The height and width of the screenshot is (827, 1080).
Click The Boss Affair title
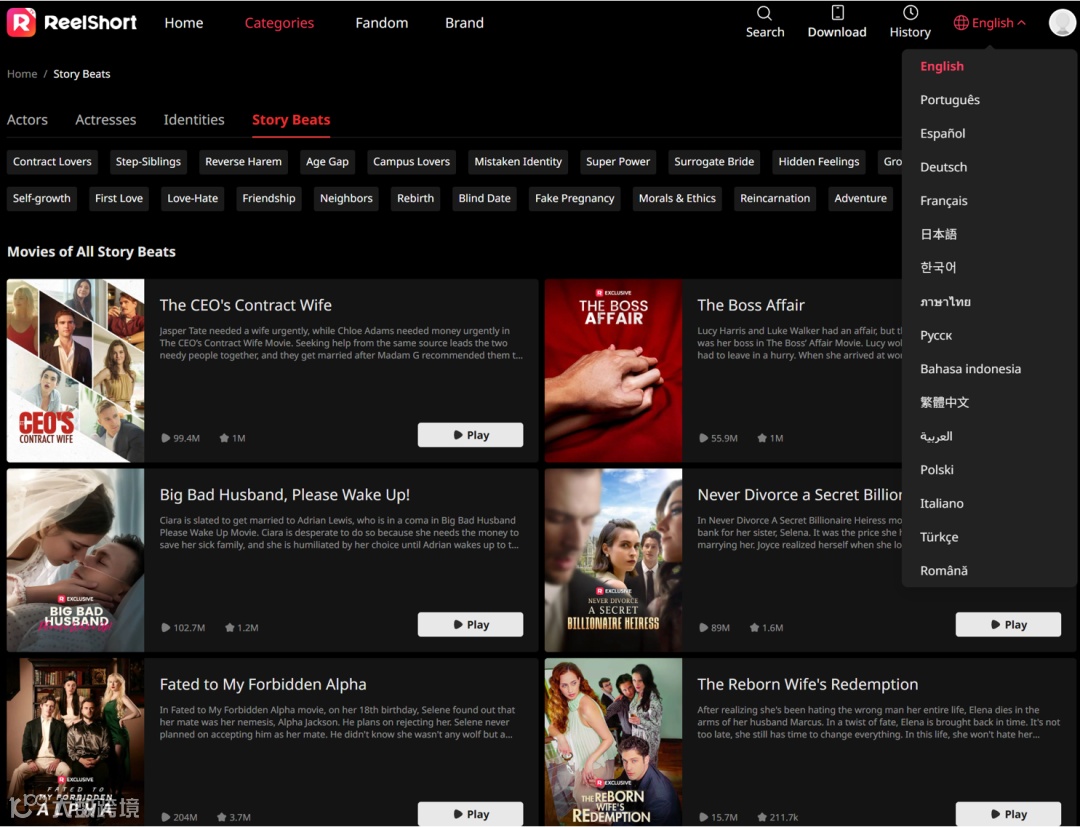(751, 305)
